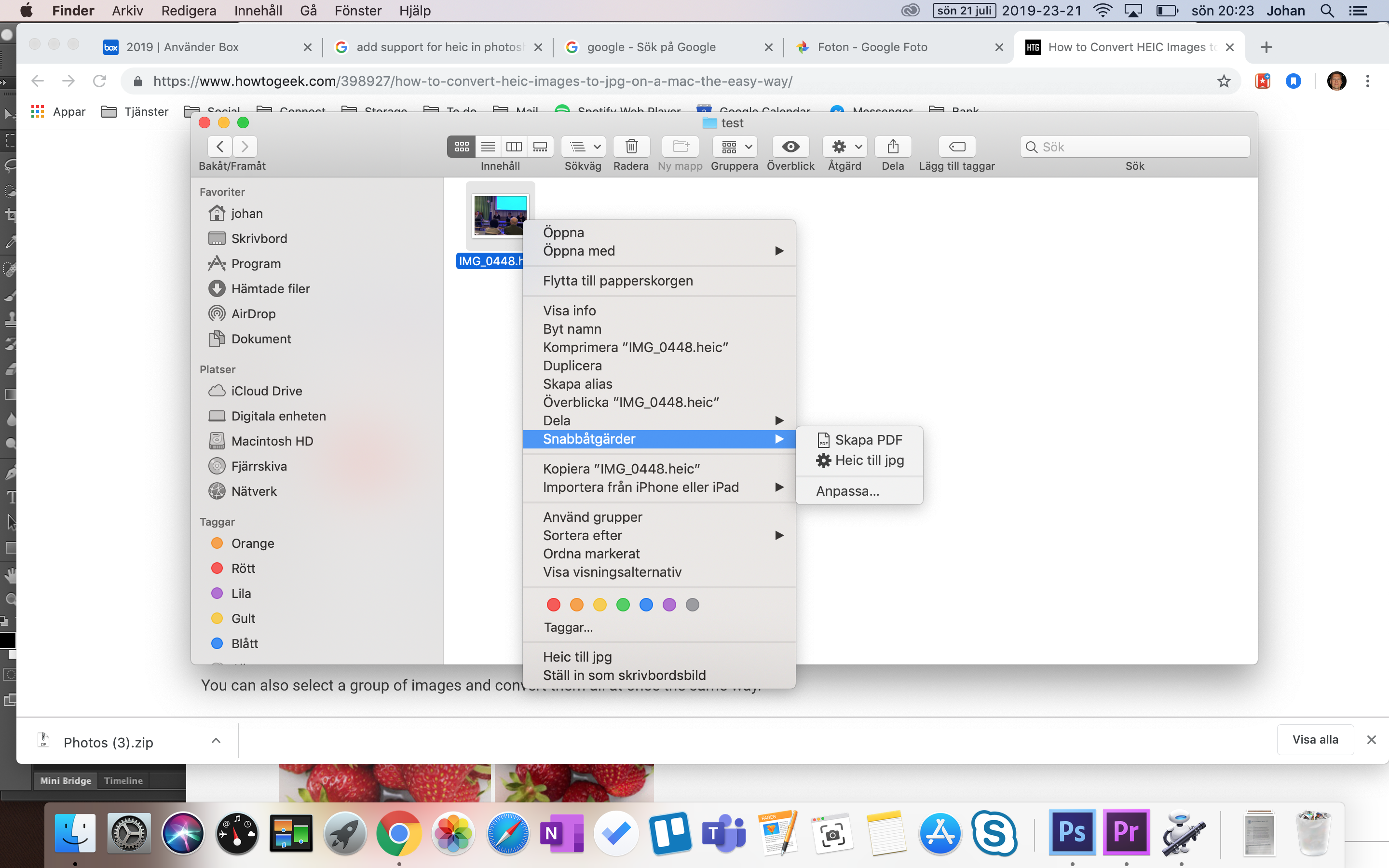Apply the green tag color dot
This screenshot has width=1389, height=868.
(623, 605)
